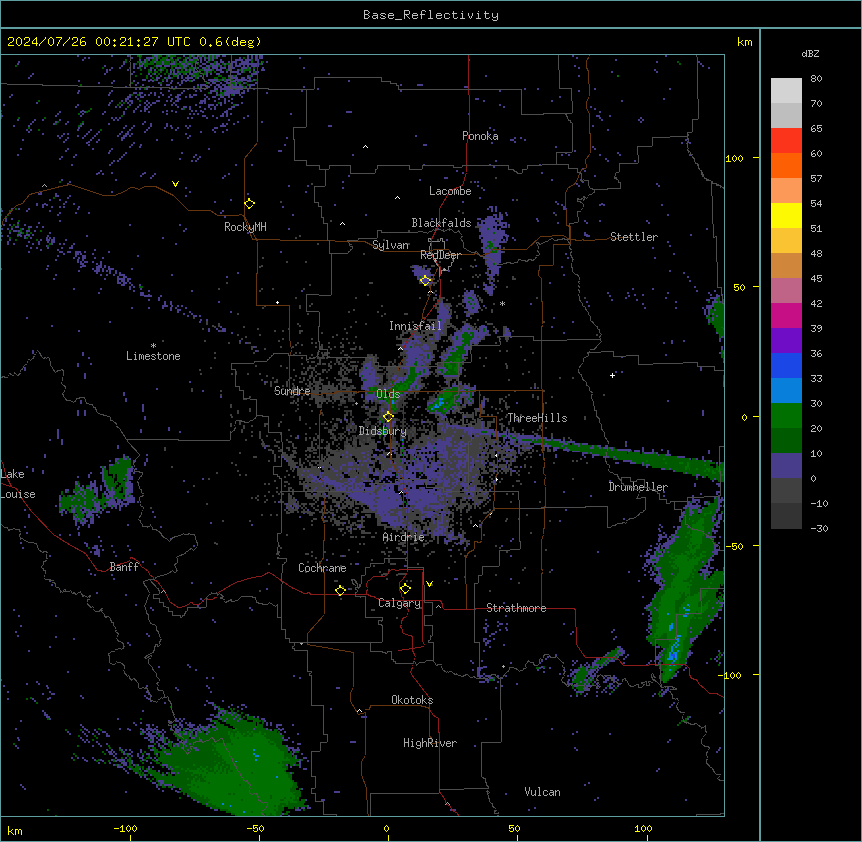This screenshot has width=862, height=842.
Task: Click the Limestone label
Action: tap(153, 356)
